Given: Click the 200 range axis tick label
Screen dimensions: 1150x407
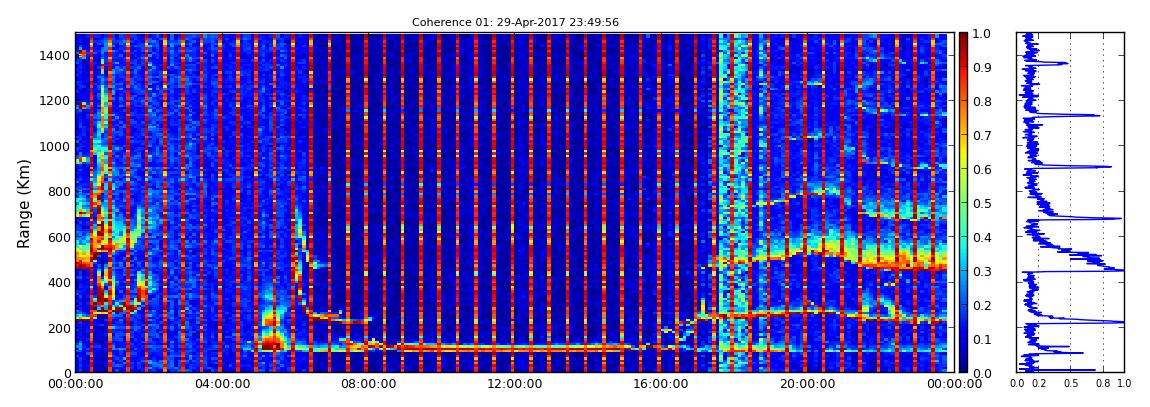Looking at the screenshot, I should click(x=59, y=328).
